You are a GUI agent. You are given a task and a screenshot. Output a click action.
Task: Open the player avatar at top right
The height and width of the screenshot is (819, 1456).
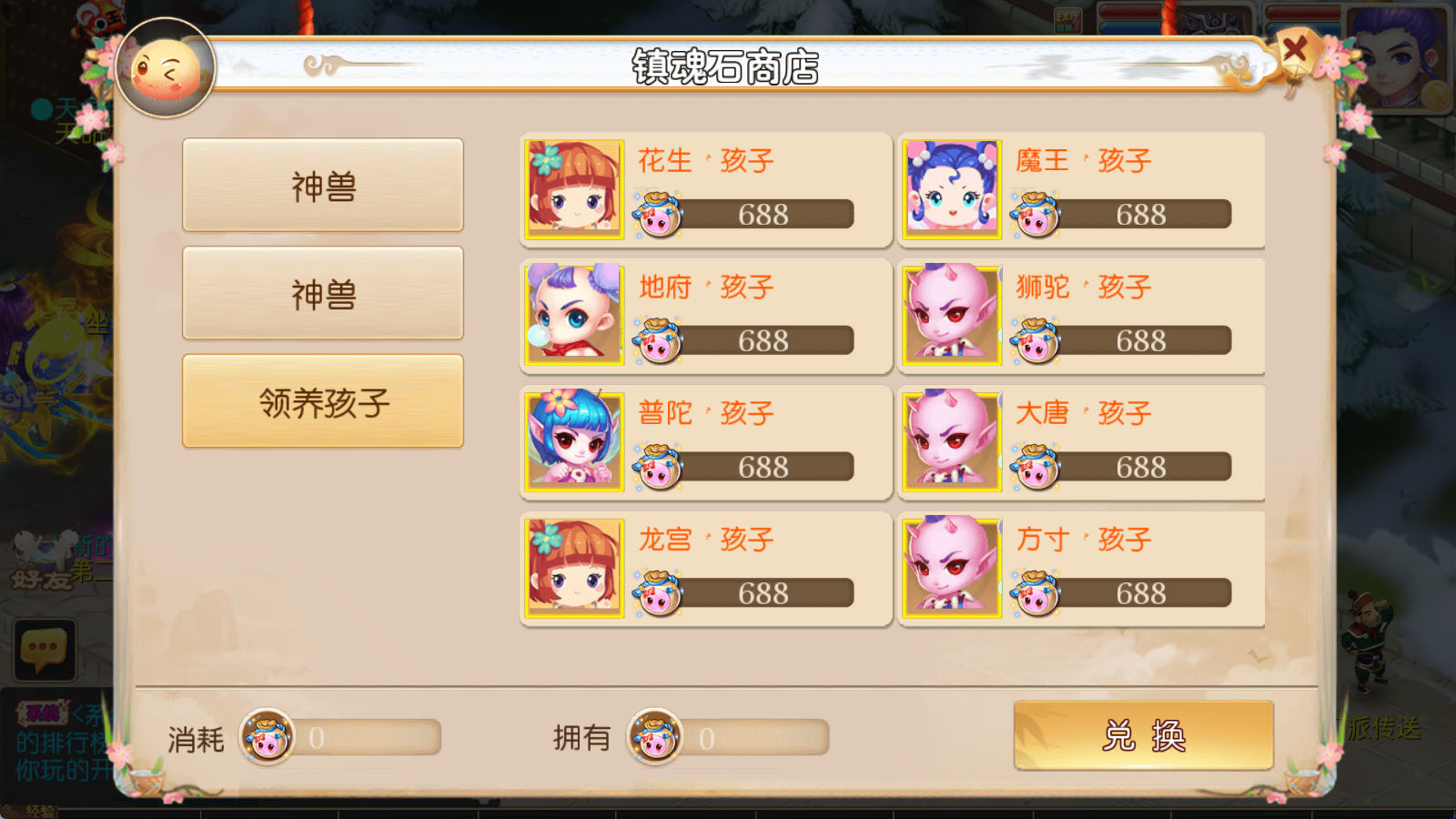pos(1397,56)
